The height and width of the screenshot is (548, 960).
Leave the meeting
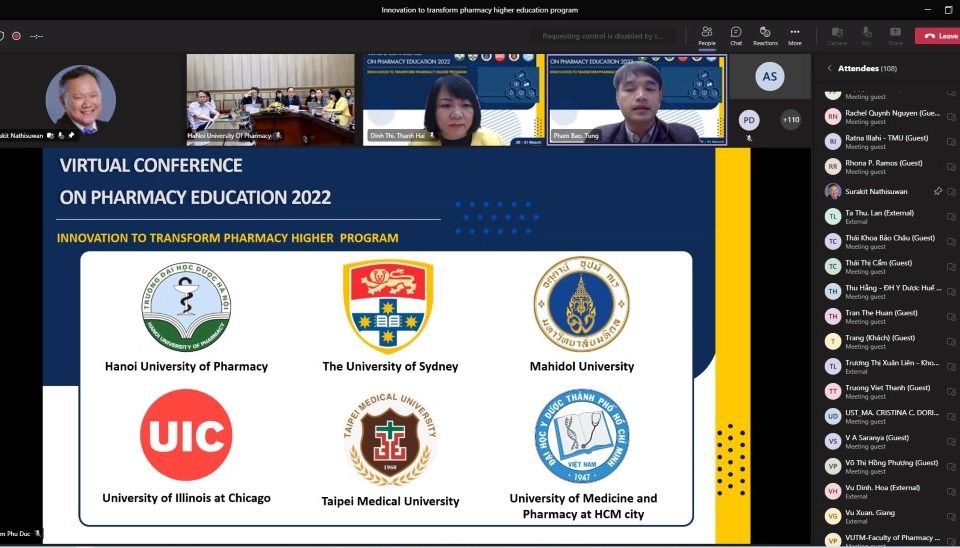pyautogui.click(x=938, y=36)
